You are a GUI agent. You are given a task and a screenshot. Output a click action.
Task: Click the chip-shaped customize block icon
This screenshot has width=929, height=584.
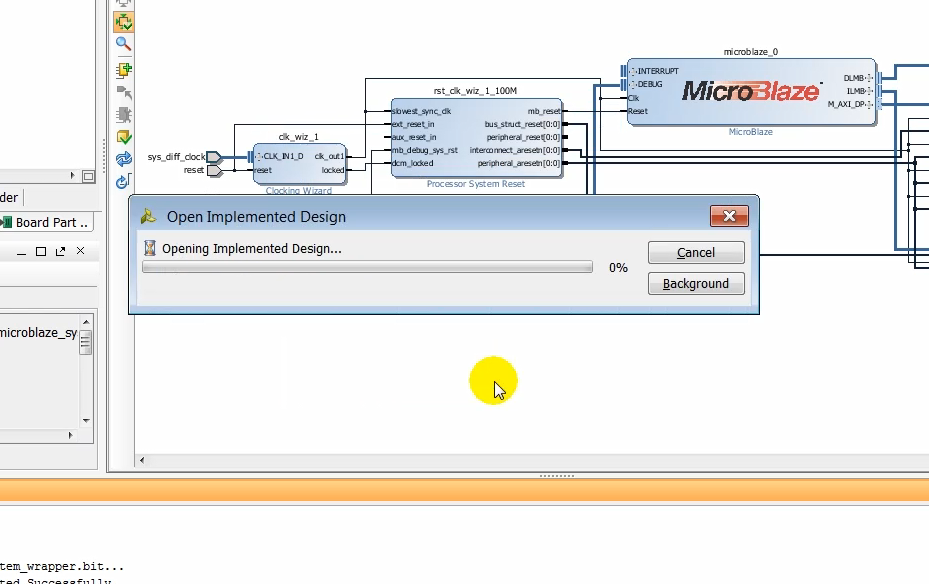[123, 115]
